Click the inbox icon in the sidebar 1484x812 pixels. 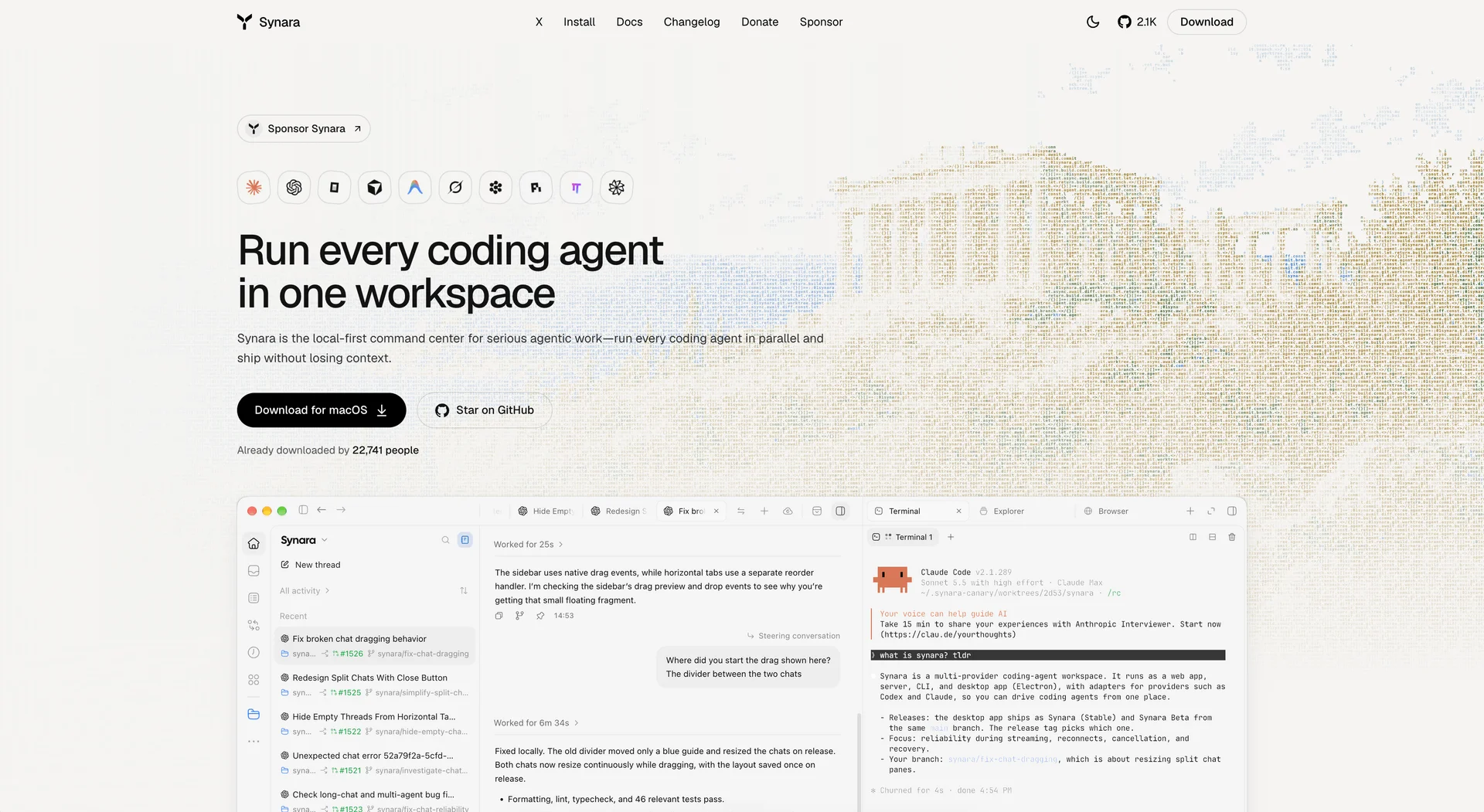[254, 571]
